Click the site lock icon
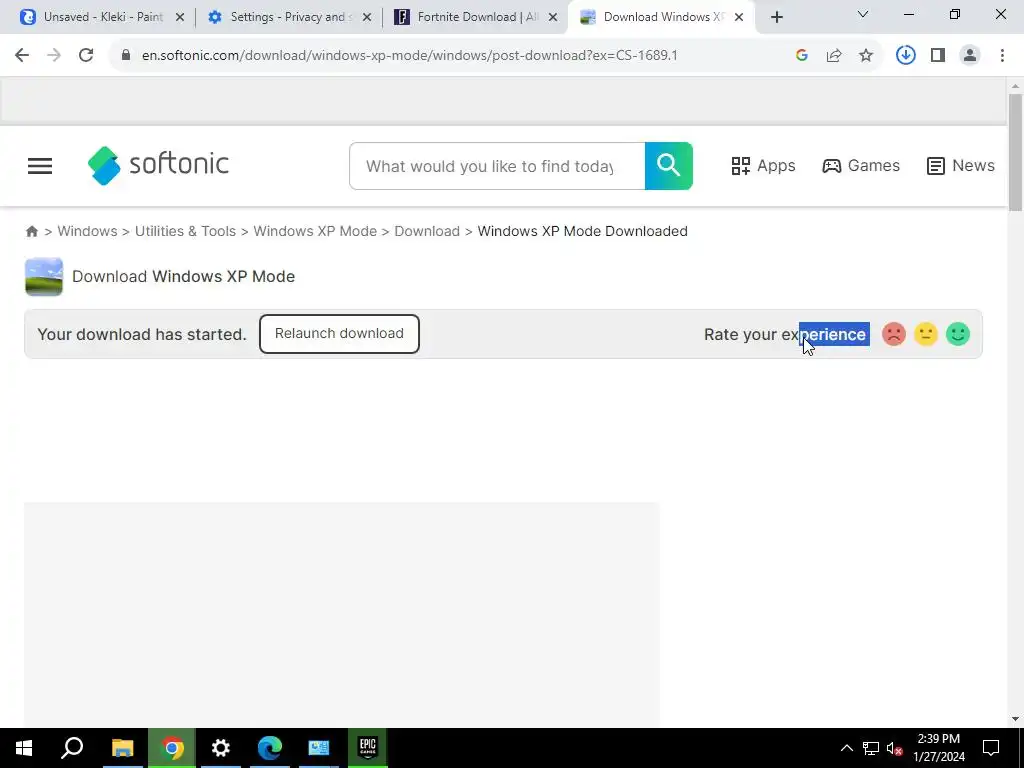This screenshot has height=768, width=1024. click(126, 56)
